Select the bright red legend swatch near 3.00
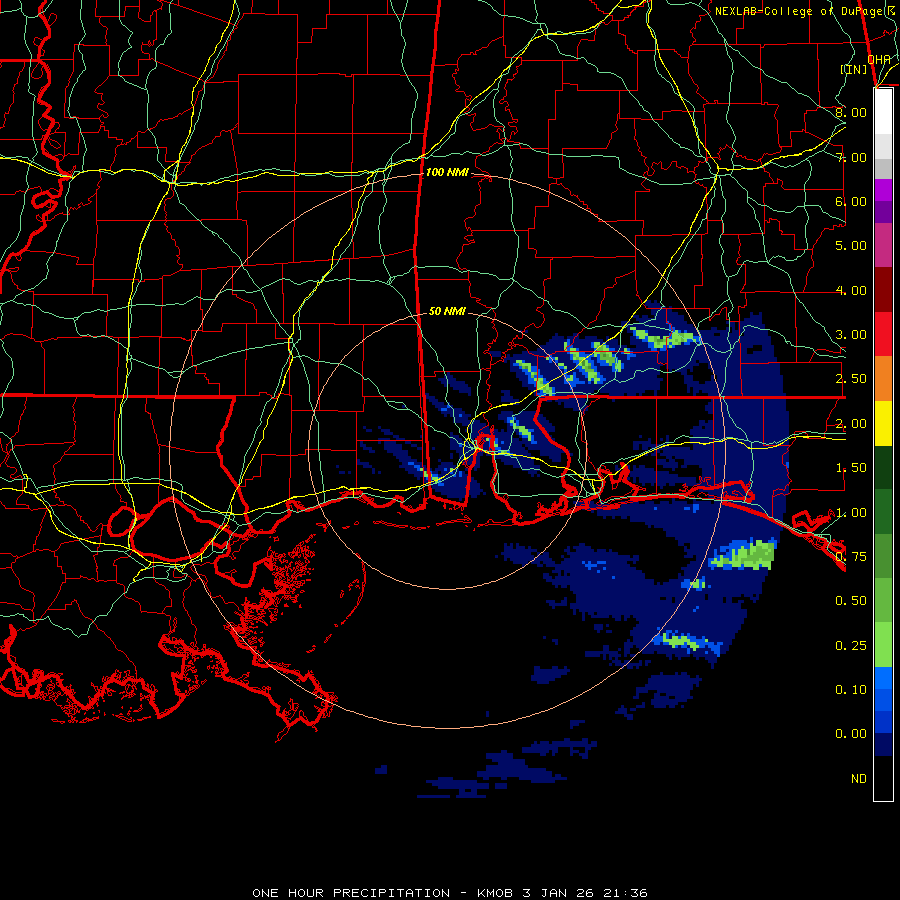Screen dimensions: 900x900 [x=883, y=334]
